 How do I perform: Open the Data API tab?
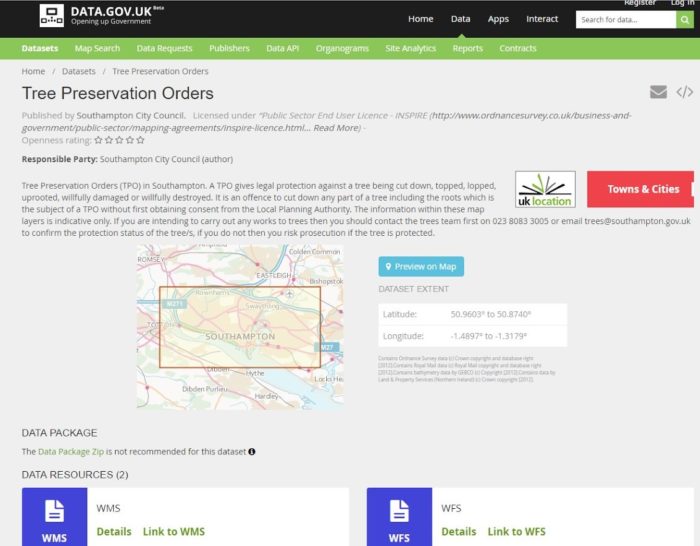tap(283, 48)
